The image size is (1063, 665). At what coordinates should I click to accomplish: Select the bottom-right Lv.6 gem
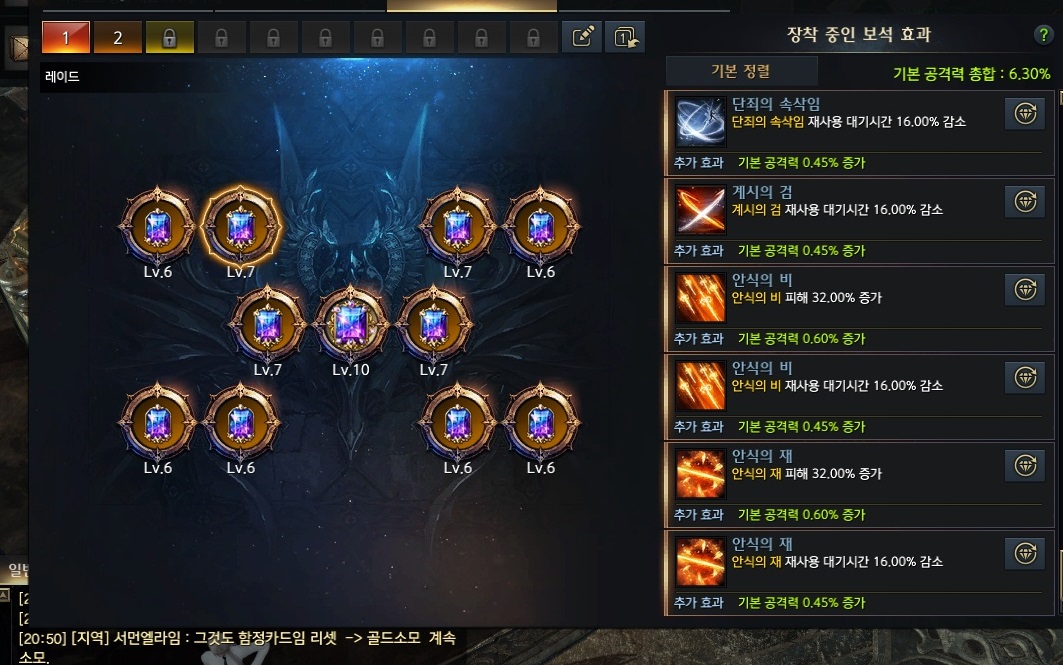540,422
